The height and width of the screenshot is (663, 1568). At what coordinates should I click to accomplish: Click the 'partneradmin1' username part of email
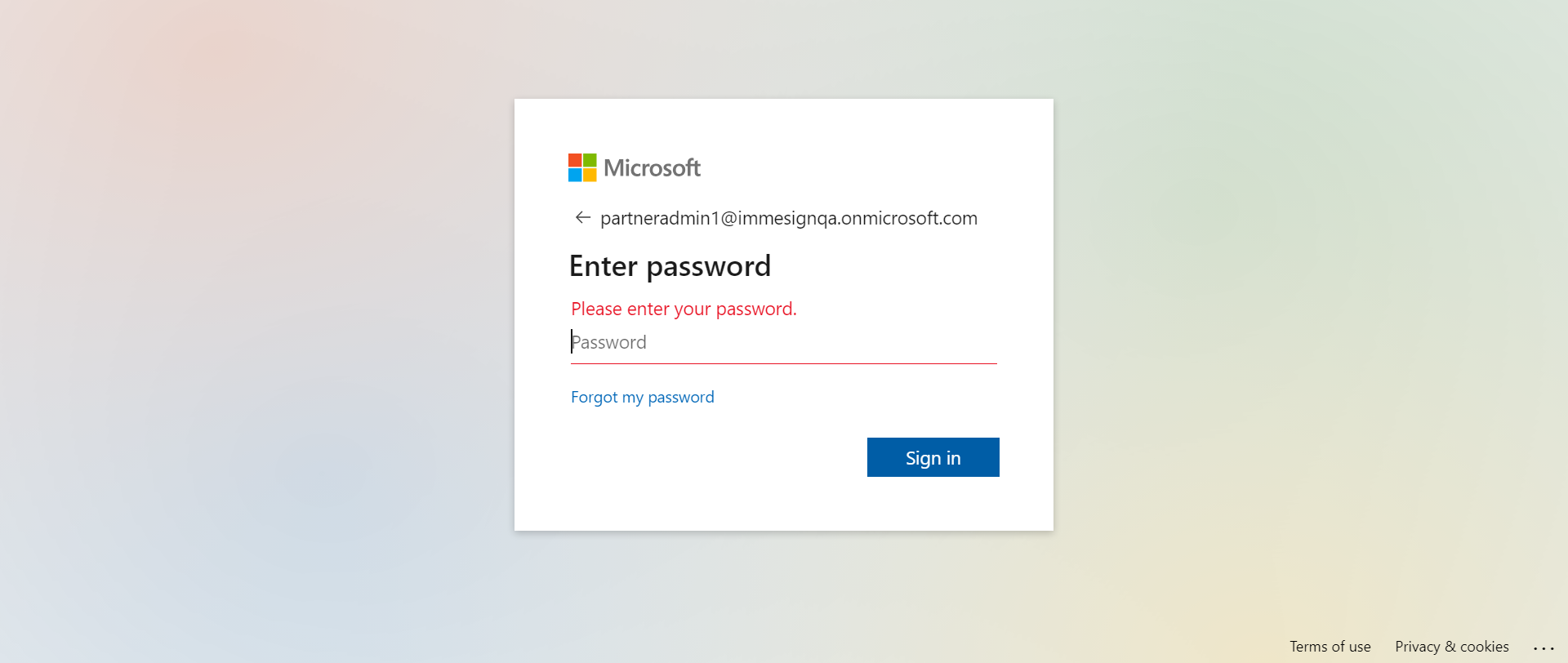[660, 219]
